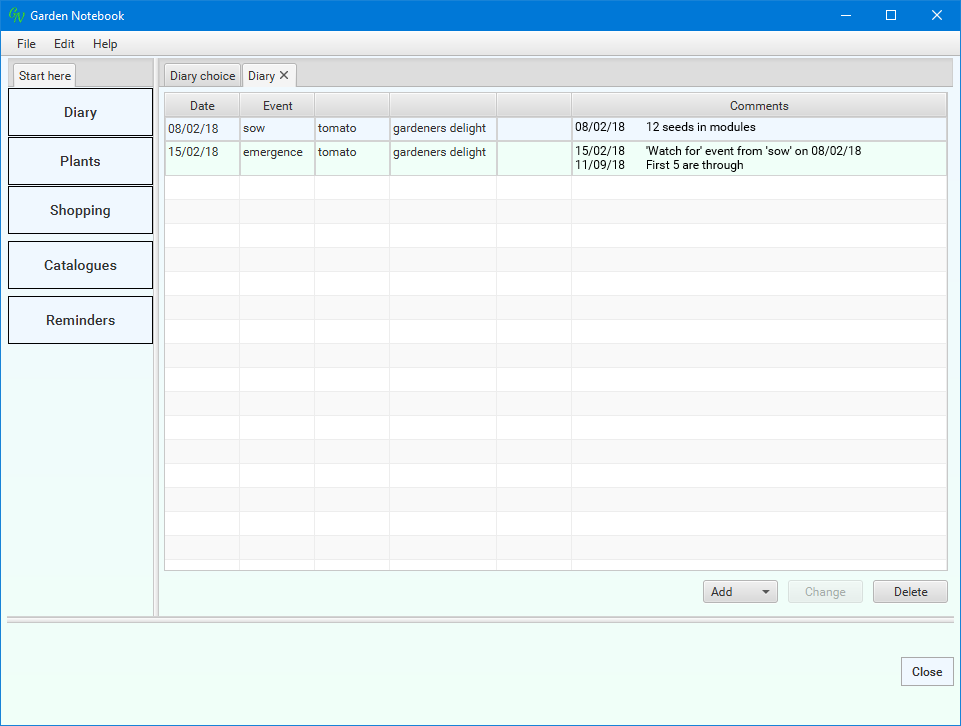Viewport: 961px width, 726px height.
Task: Go to the Plants section
Action: pos(80,161)
